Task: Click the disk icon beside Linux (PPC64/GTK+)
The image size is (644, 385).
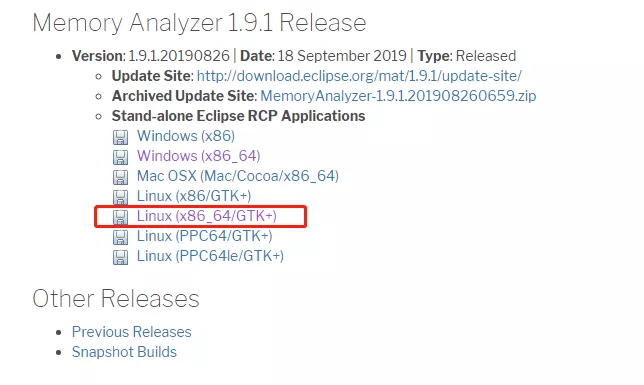Action: tap(120, 237)
